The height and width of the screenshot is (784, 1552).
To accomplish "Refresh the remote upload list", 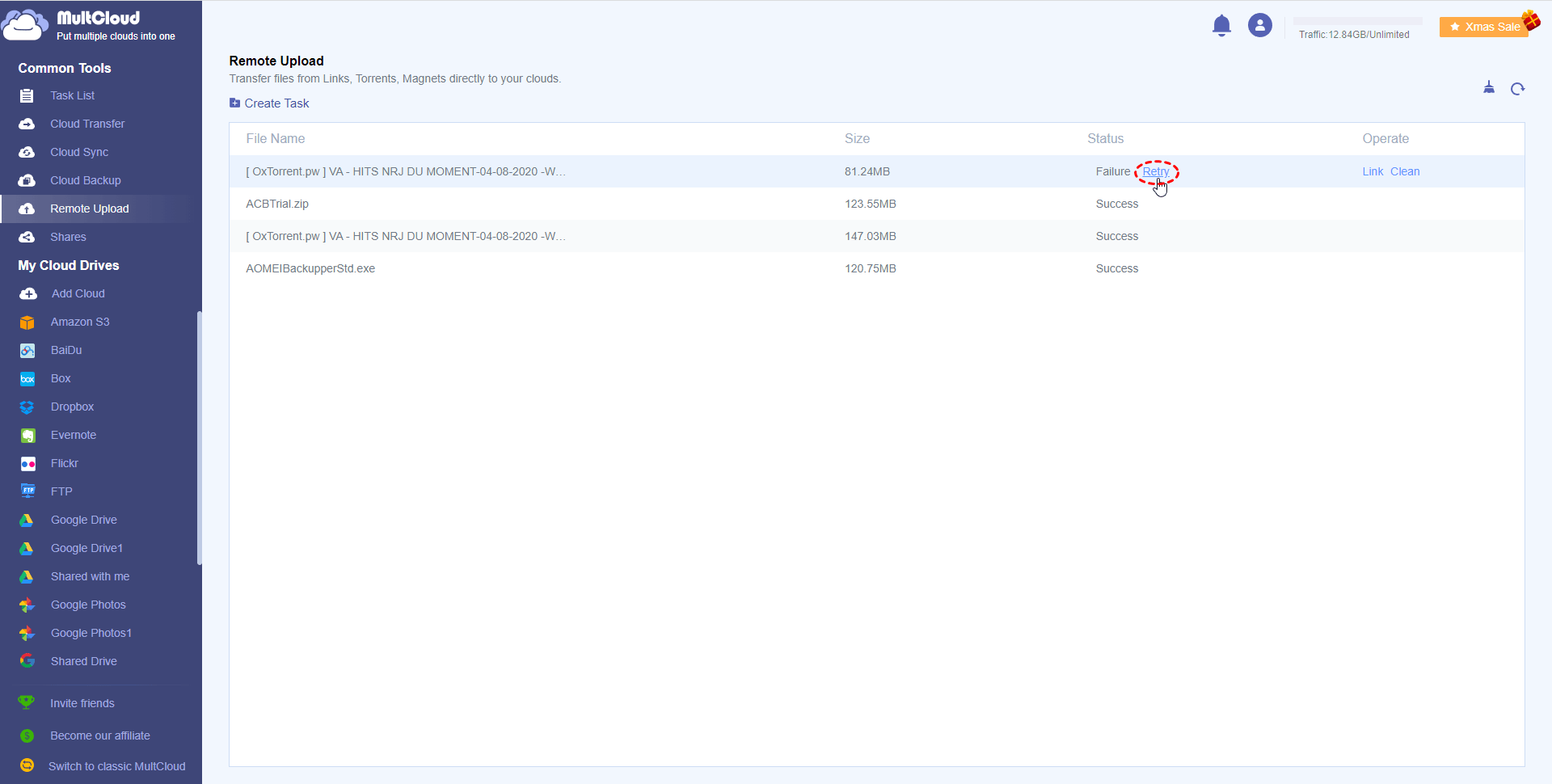I will coord(1517,89).
